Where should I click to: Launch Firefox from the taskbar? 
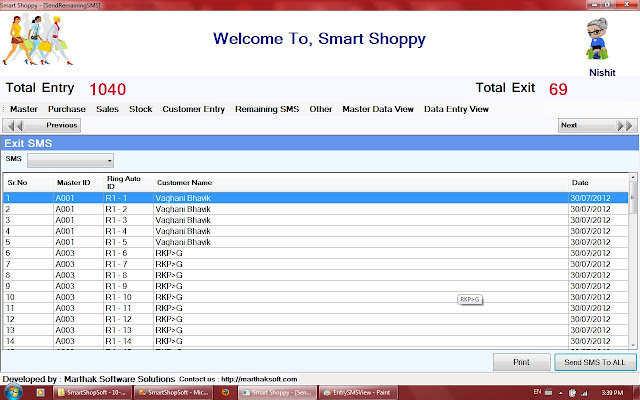coord(225,393)
